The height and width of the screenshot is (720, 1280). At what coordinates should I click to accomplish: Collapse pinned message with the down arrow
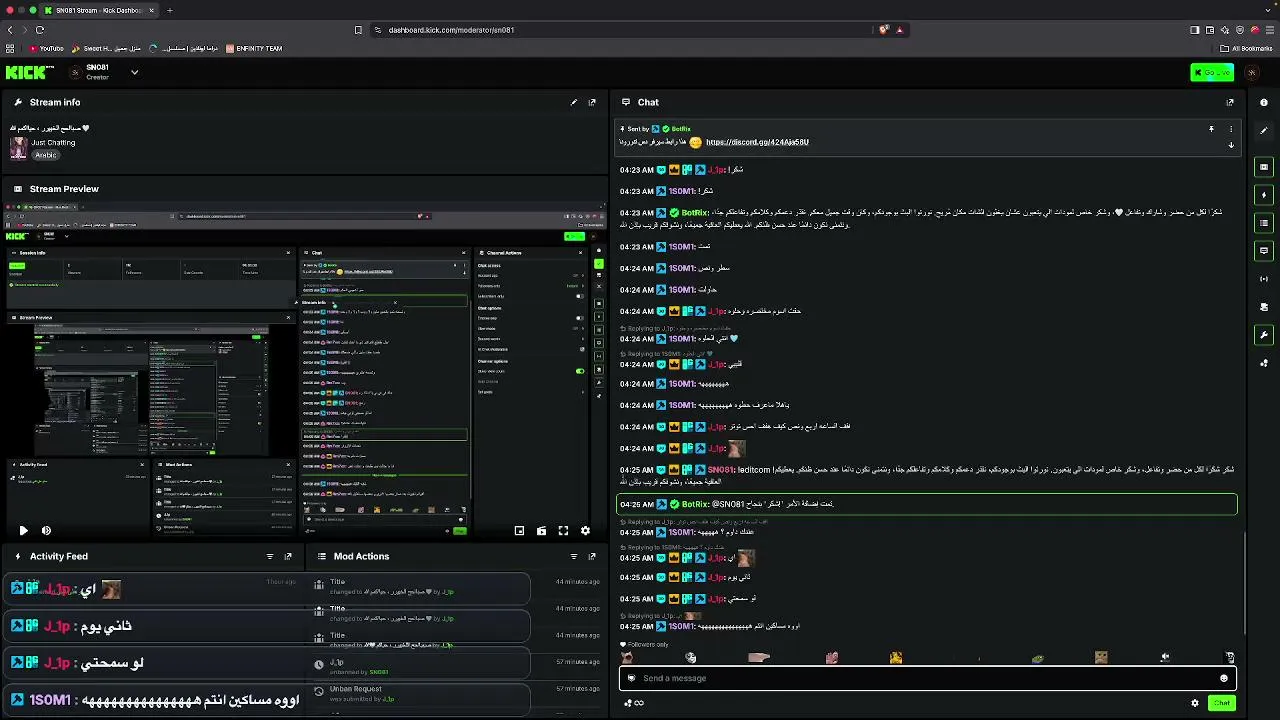(1231, 145)
